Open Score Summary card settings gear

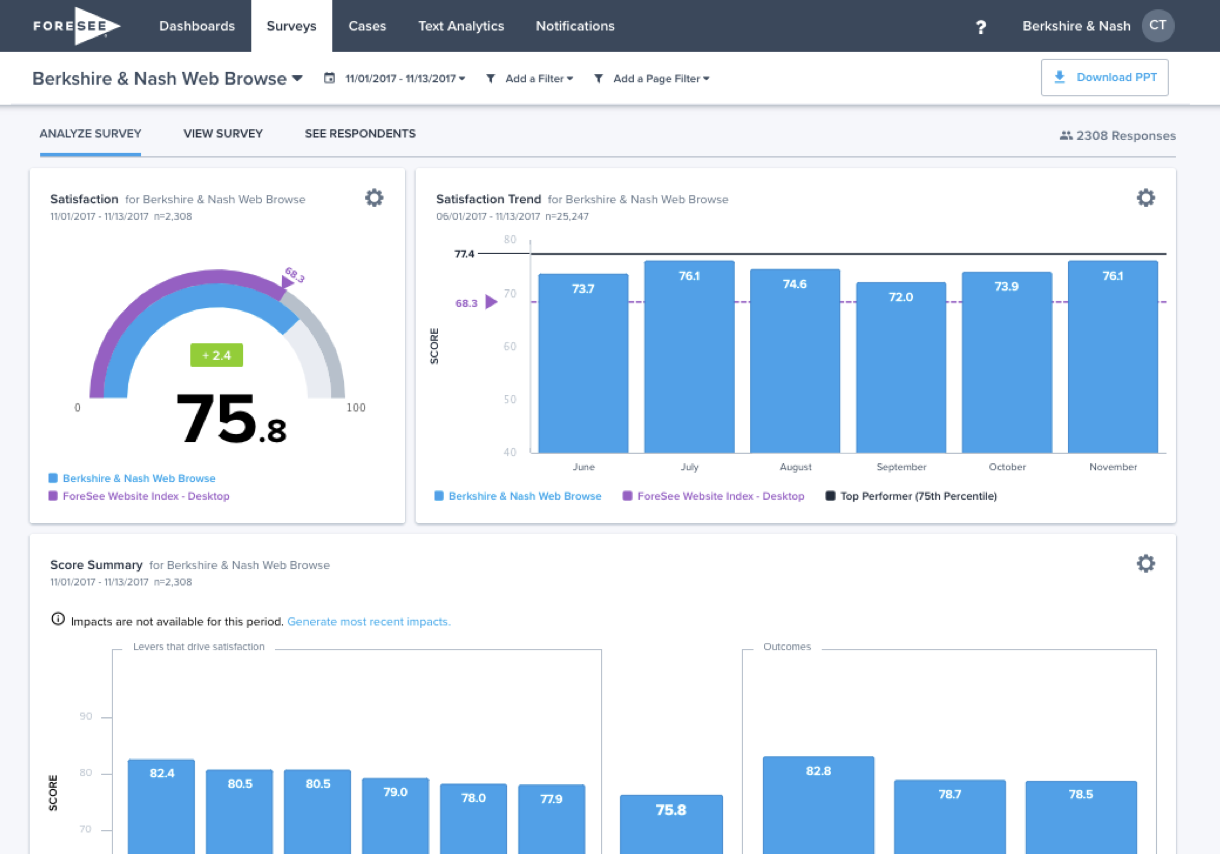tap(1146, 564)
